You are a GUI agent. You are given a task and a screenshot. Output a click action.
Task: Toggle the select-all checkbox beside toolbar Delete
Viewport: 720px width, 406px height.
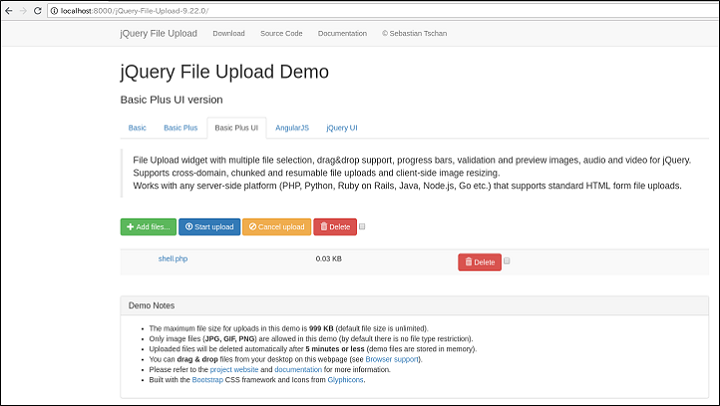click(x=362, y=226)
